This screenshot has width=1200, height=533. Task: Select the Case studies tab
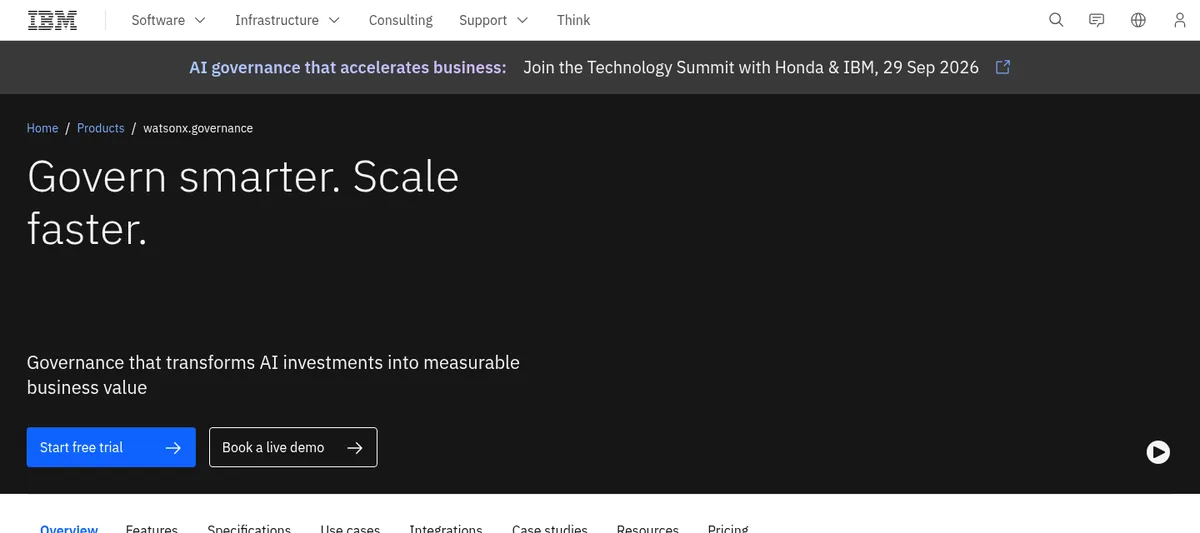[x=549, y=527]
